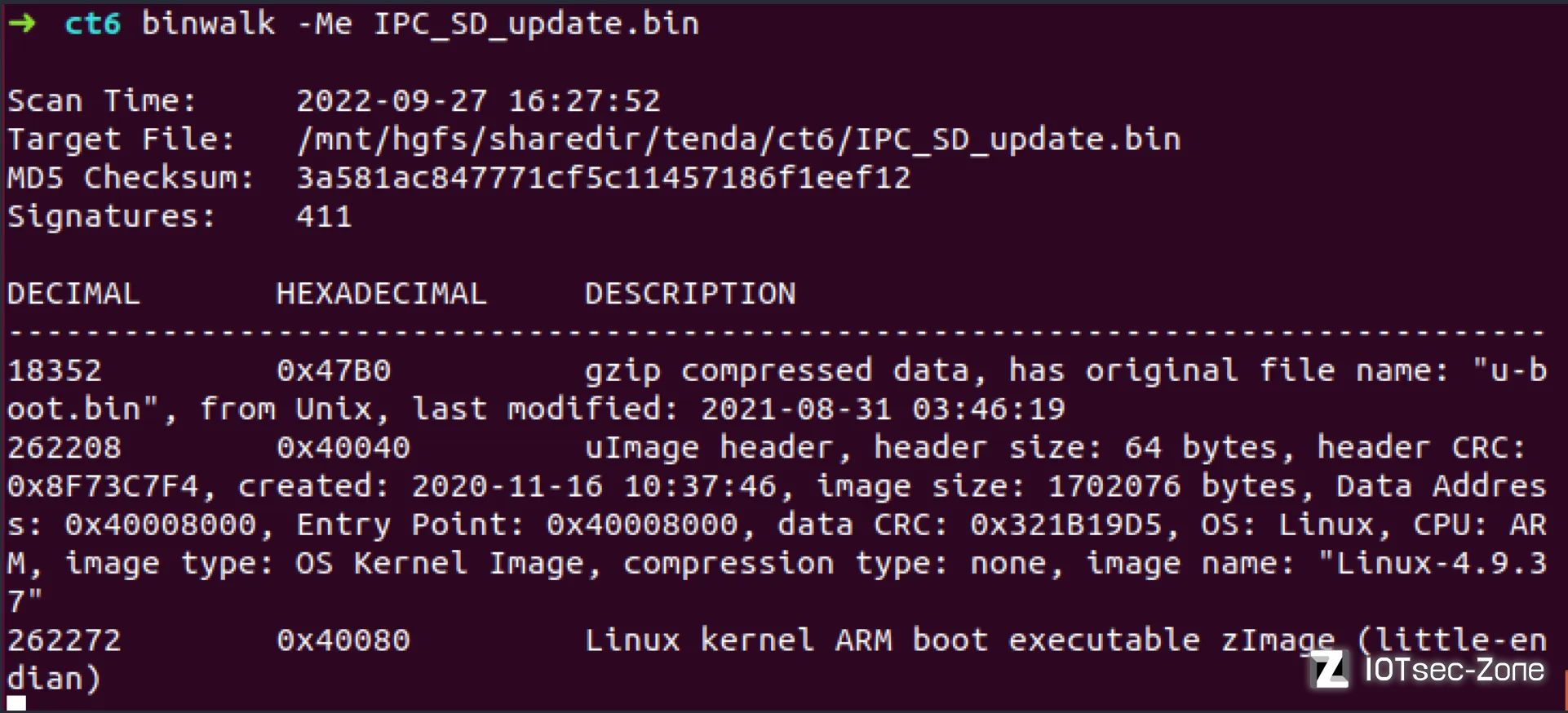
Task: Click the hex offset 0x40040
Action: pyautogui.click(x=343, y=448)
